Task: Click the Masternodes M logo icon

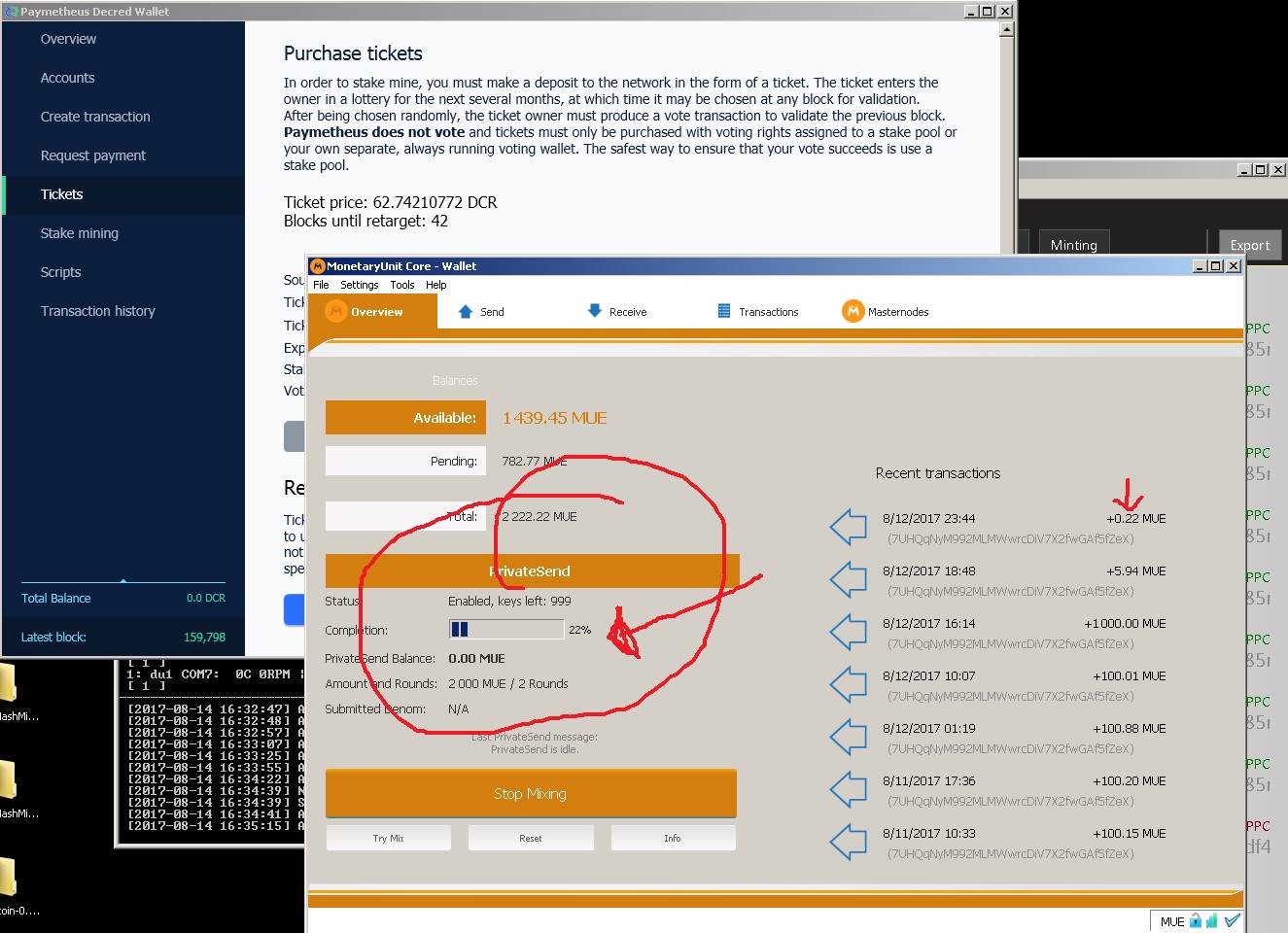Action: pyautogui.click(x=853, y=311)
